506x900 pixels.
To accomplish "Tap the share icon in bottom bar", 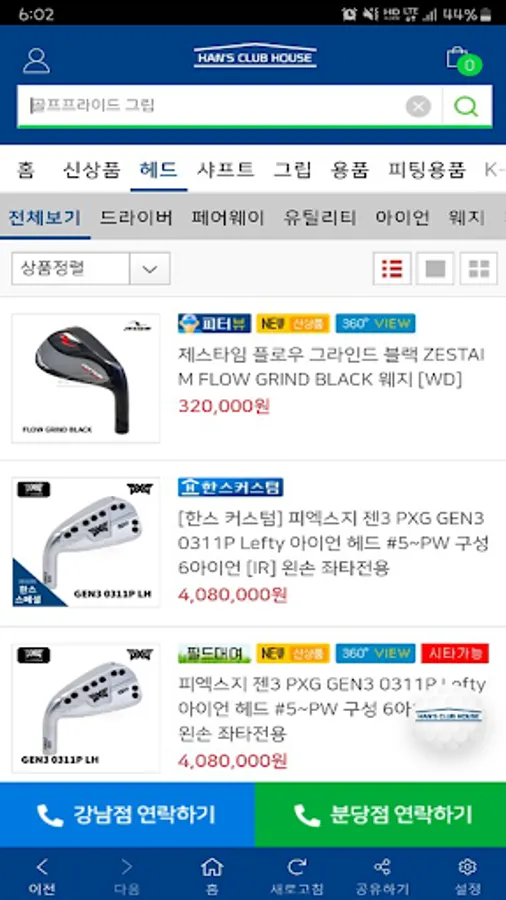I will coord(382,875).
